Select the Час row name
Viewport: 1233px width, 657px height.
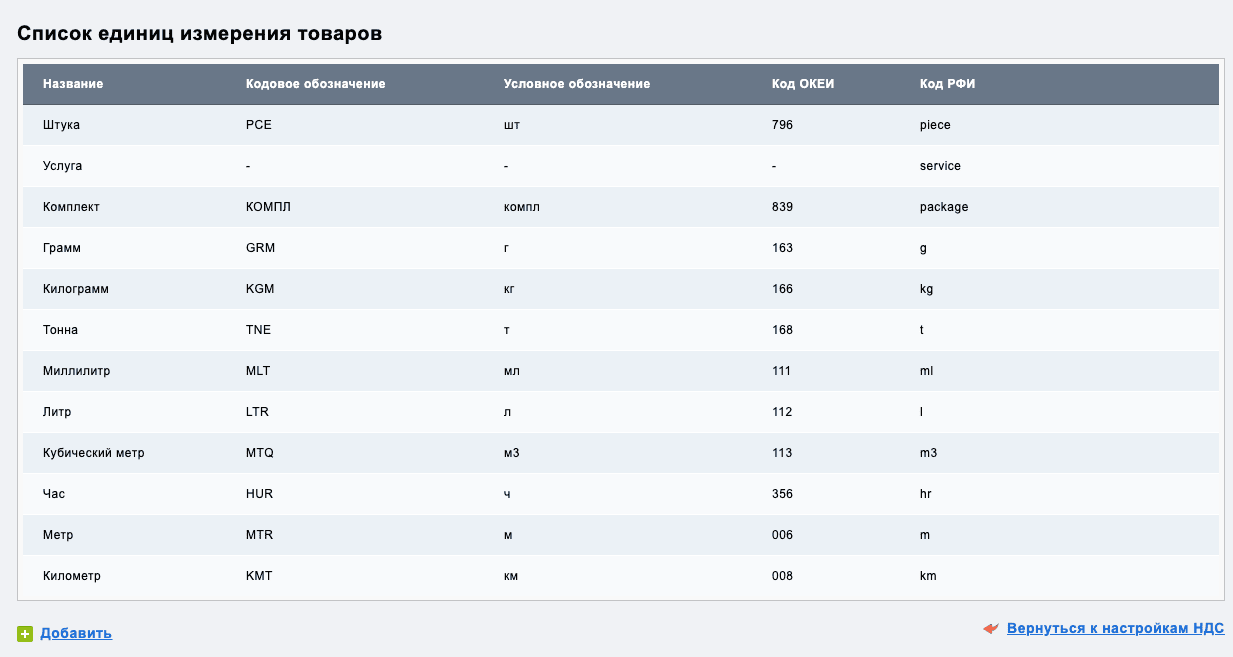pos(54,494)
